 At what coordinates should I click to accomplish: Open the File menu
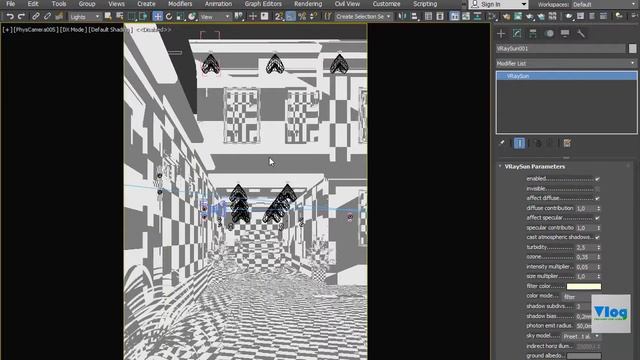(x=11, y=4)
